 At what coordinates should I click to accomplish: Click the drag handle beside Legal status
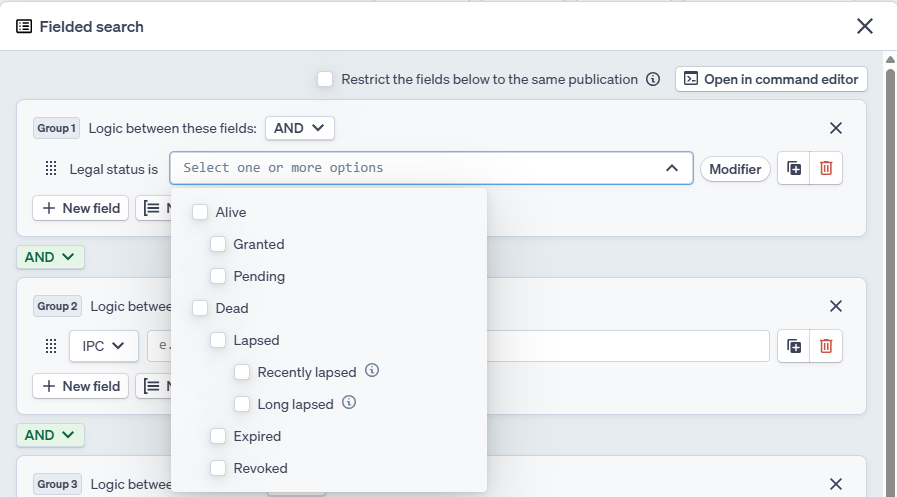click(x=51, y=169)
